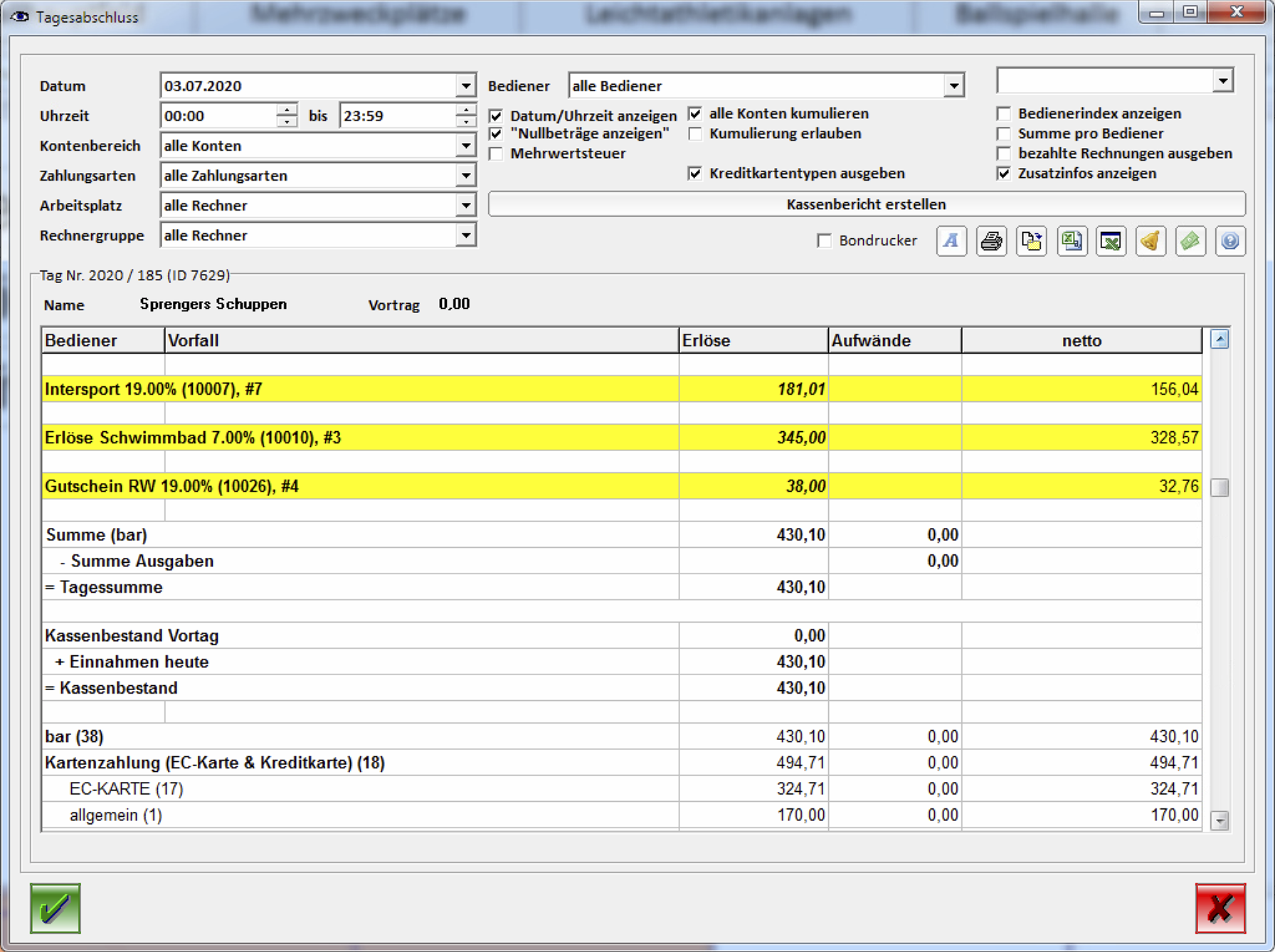The height and width of the screenshot is (952, 1275).
Task: Print the report with printer icon
Action: point(991,241)
